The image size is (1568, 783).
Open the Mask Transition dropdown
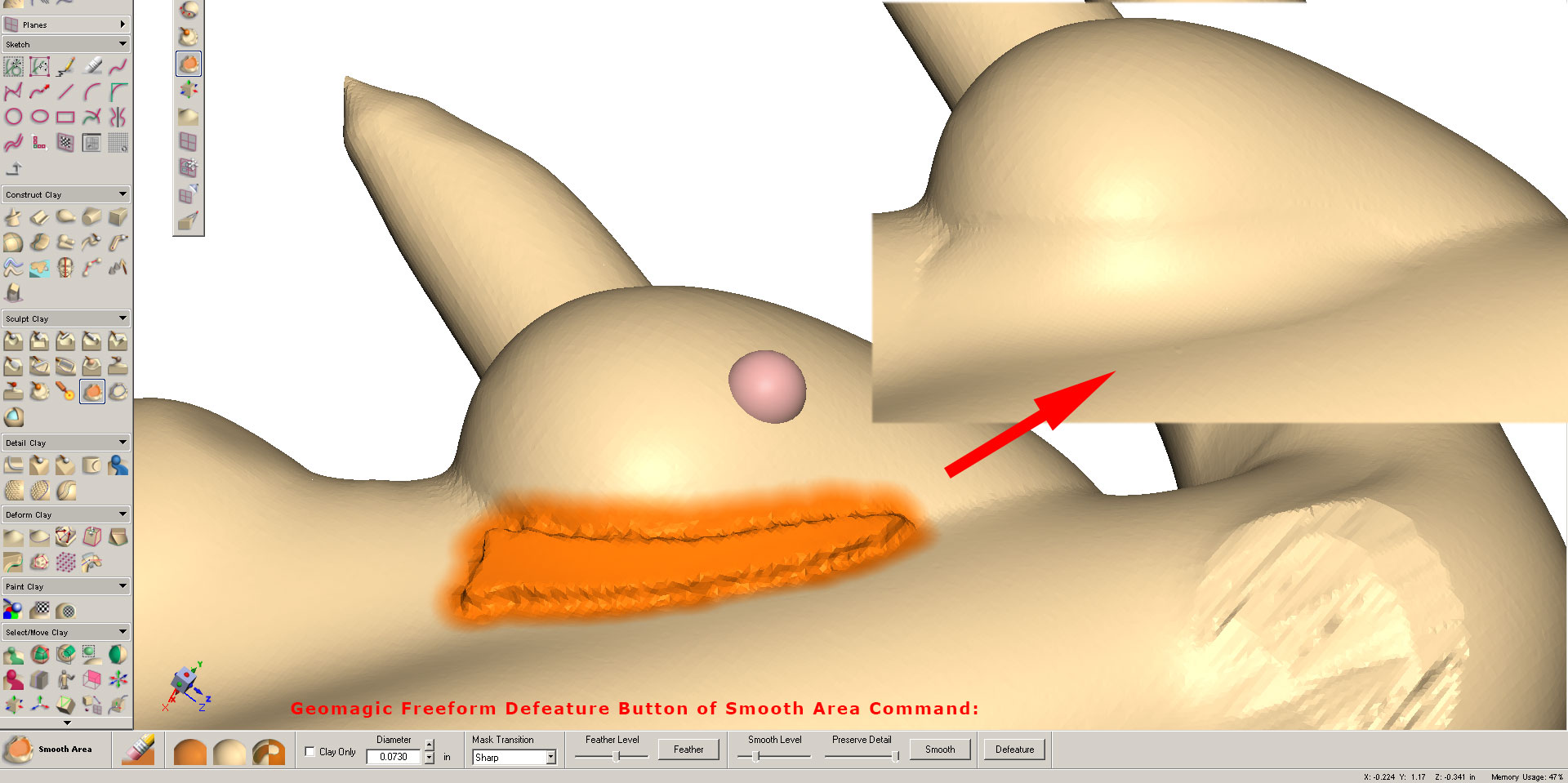click(x=549, y=757)
